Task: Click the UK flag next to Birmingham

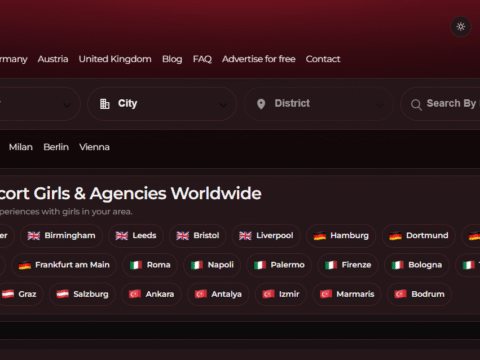Action: pos(34,236)
